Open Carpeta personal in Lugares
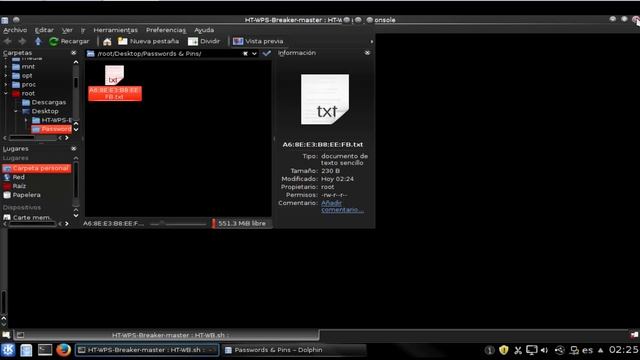 [x=37, y=168]
